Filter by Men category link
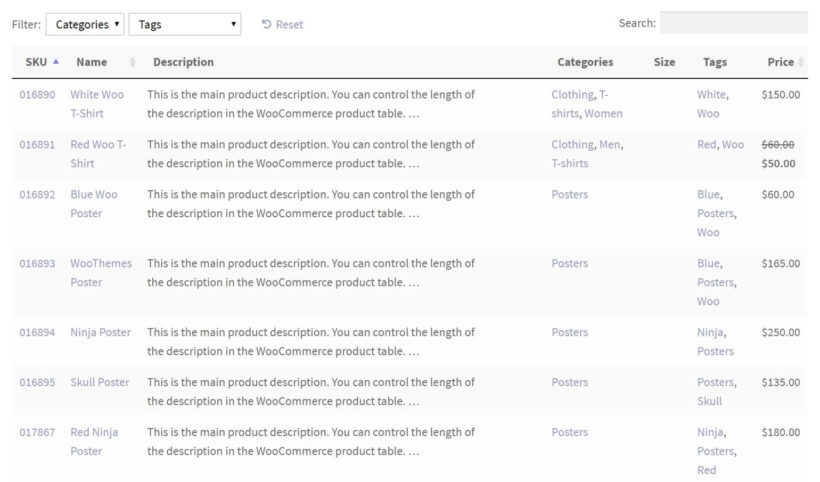 click(x=609, y=144)
